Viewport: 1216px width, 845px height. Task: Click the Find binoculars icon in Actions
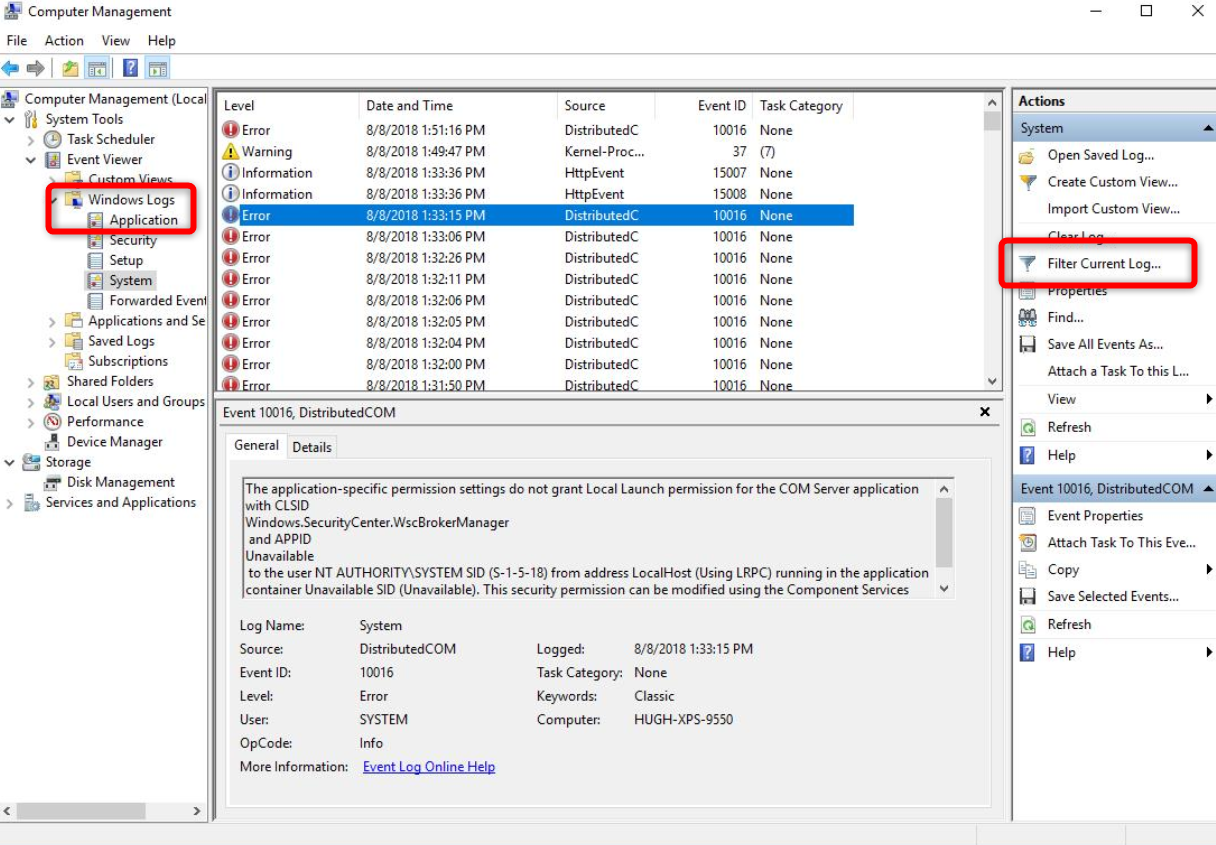(x=1027, y=317)
